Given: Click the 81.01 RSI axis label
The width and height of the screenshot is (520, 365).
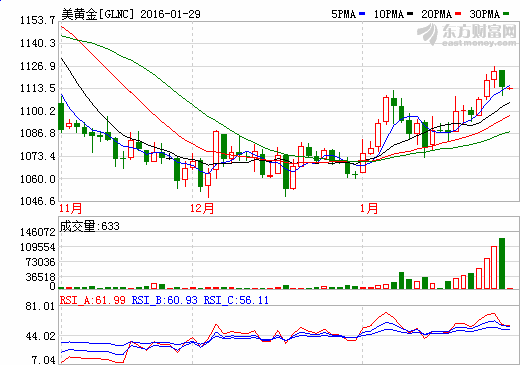Looking at the screenshot, I should [x=40, y=306].
